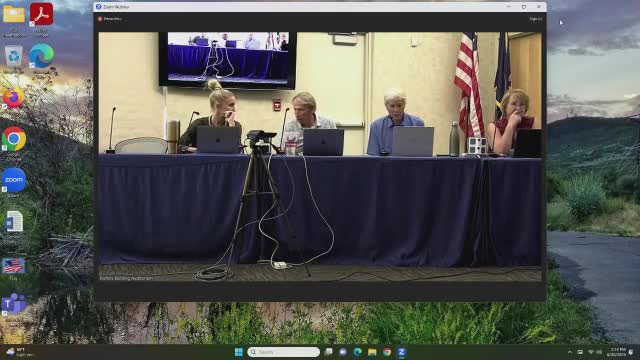
Task: Open the Recycle Bin desktop icon
Action: [x=13, y=57]
